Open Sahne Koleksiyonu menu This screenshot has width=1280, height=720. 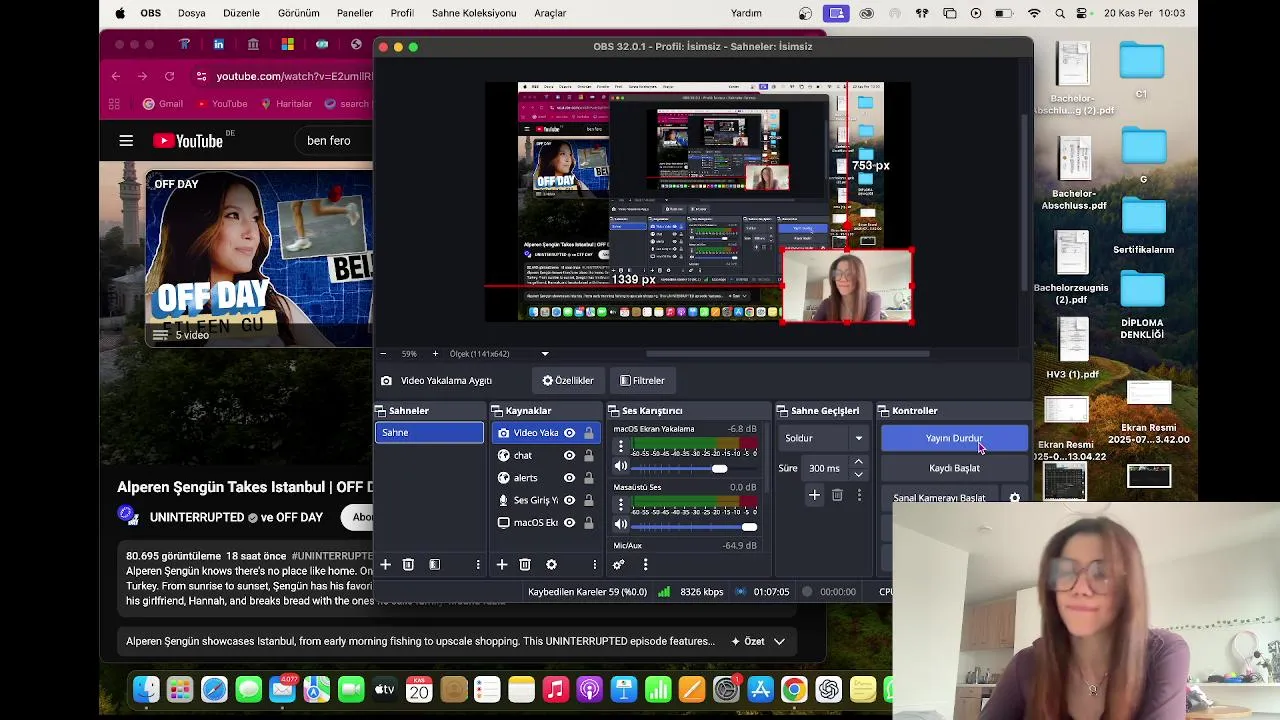(474, 13)
